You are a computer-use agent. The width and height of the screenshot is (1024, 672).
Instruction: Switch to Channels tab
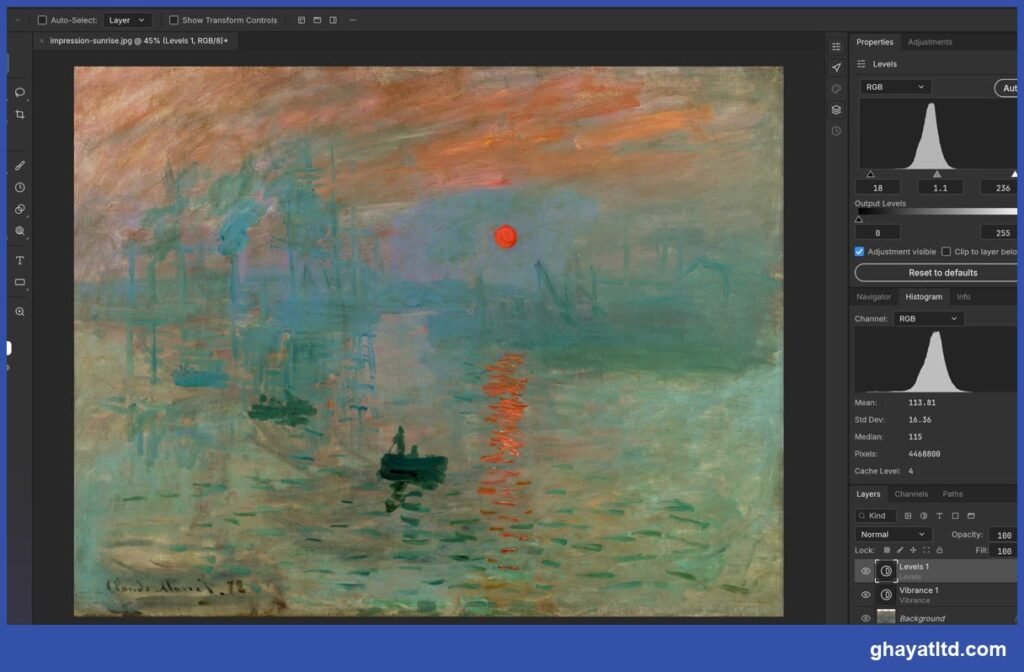911,494
